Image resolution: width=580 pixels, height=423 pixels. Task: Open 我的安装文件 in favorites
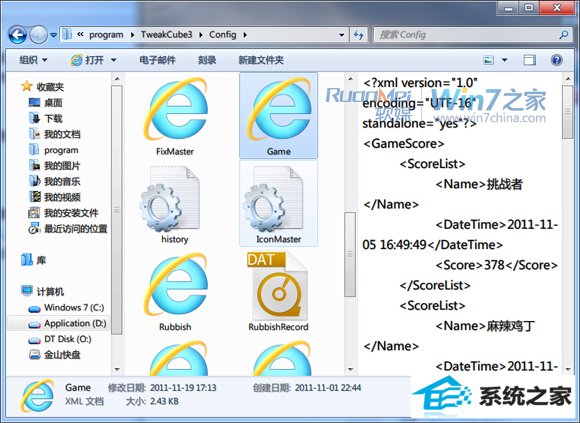point(63,213)
